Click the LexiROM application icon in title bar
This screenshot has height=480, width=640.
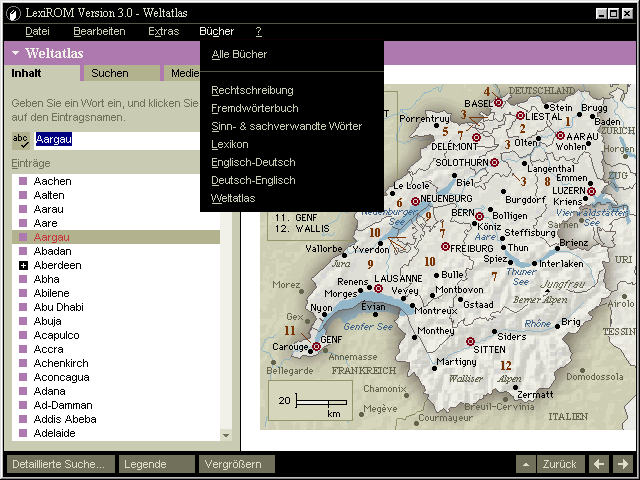[13, 13]
